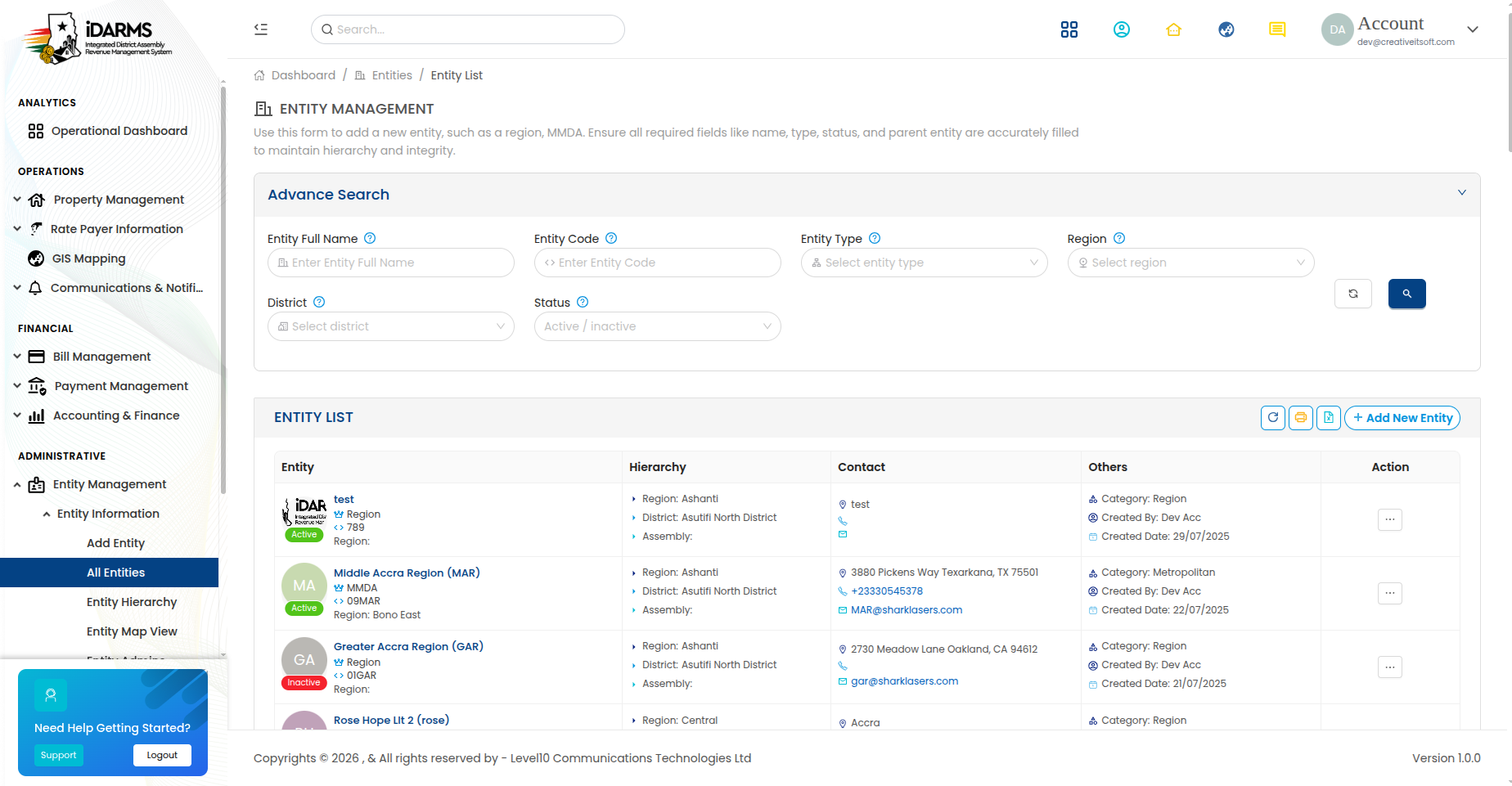Open the Active / inactive status dropdown

tap(658, 326)
